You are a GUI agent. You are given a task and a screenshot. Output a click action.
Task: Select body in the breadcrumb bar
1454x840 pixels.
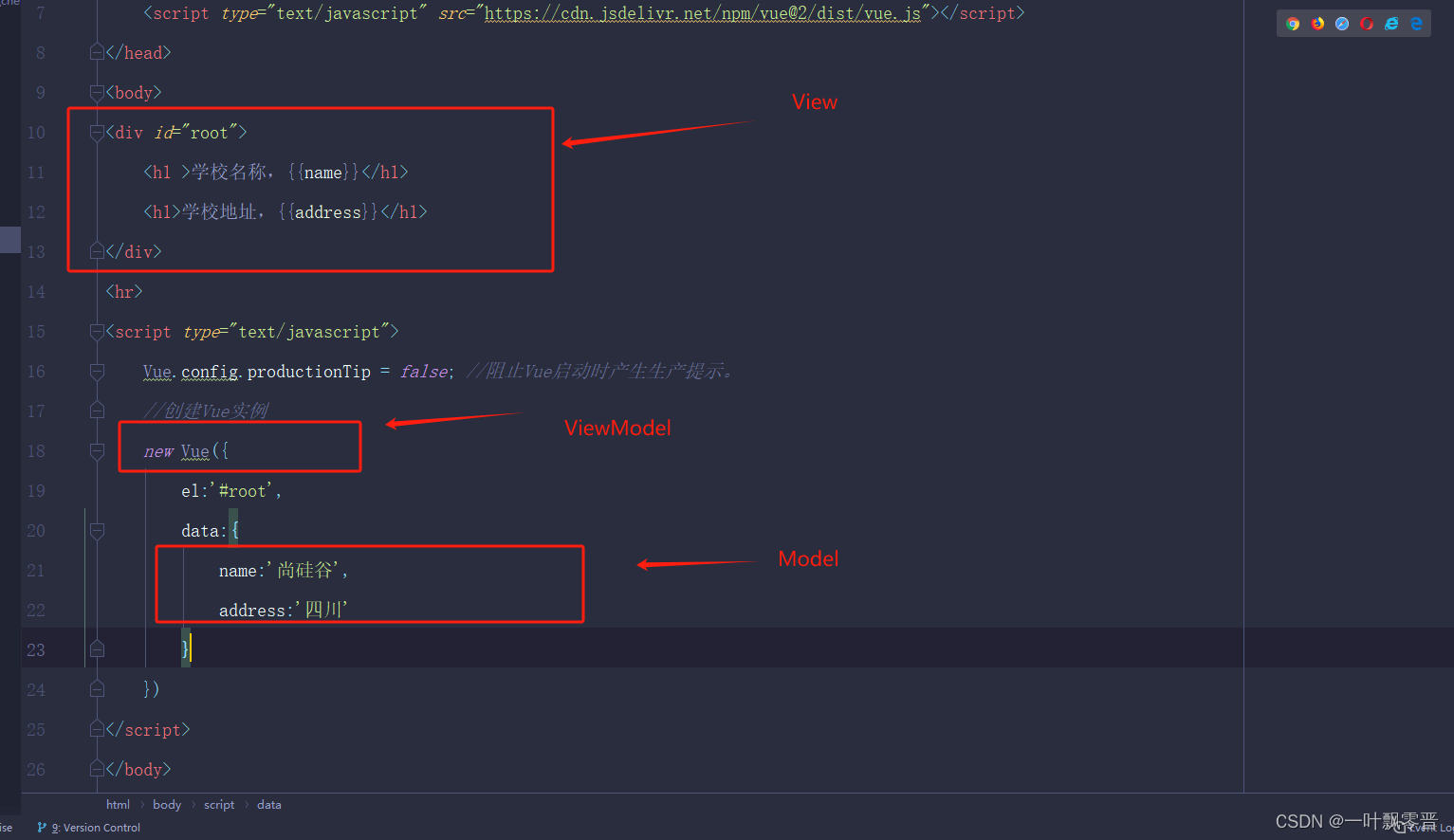pyautogui.click(x=167, y=805)
